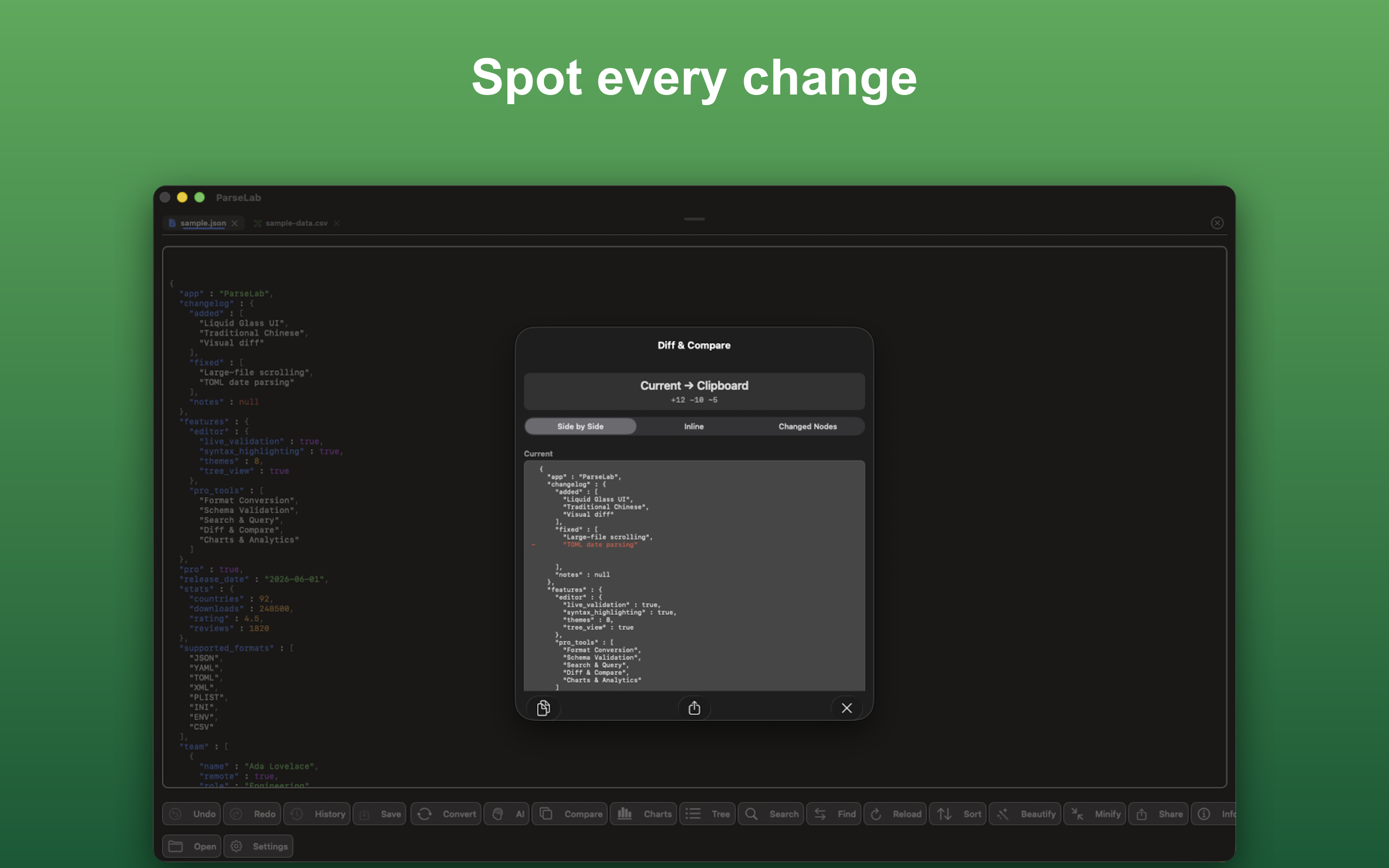Share the document from toolbar
1389x868 pixels.
pyautogui.click(x=1158, y=814)
